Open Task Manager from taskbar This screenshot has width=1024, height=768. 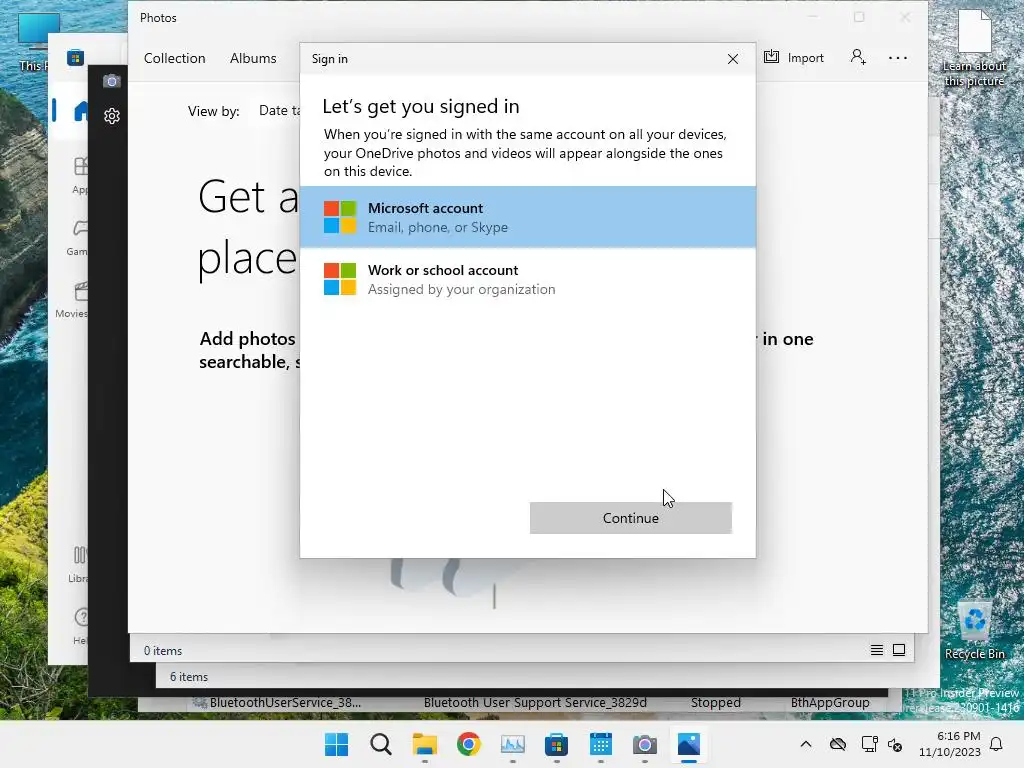[x=513, y=744]
